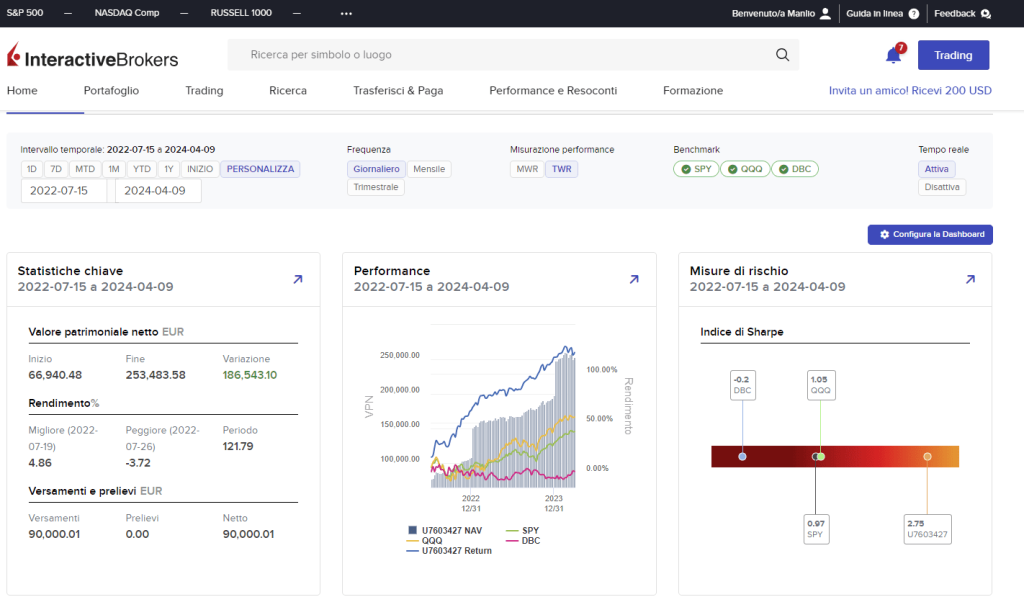Open the Home tab
Screen dimensions: 1024x597
22,91
